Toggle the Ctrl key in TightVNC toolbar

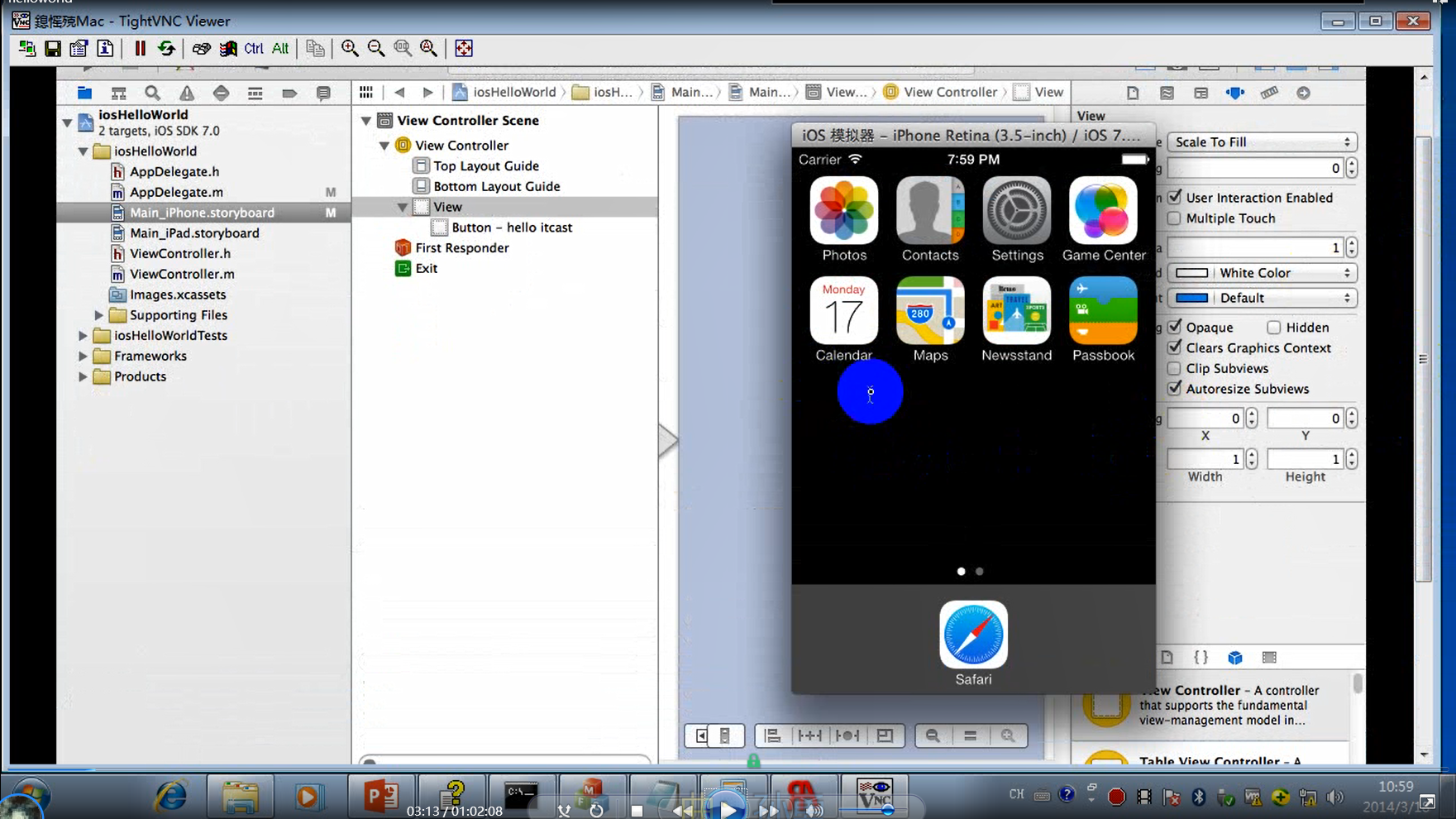click(x=254, y=49)
